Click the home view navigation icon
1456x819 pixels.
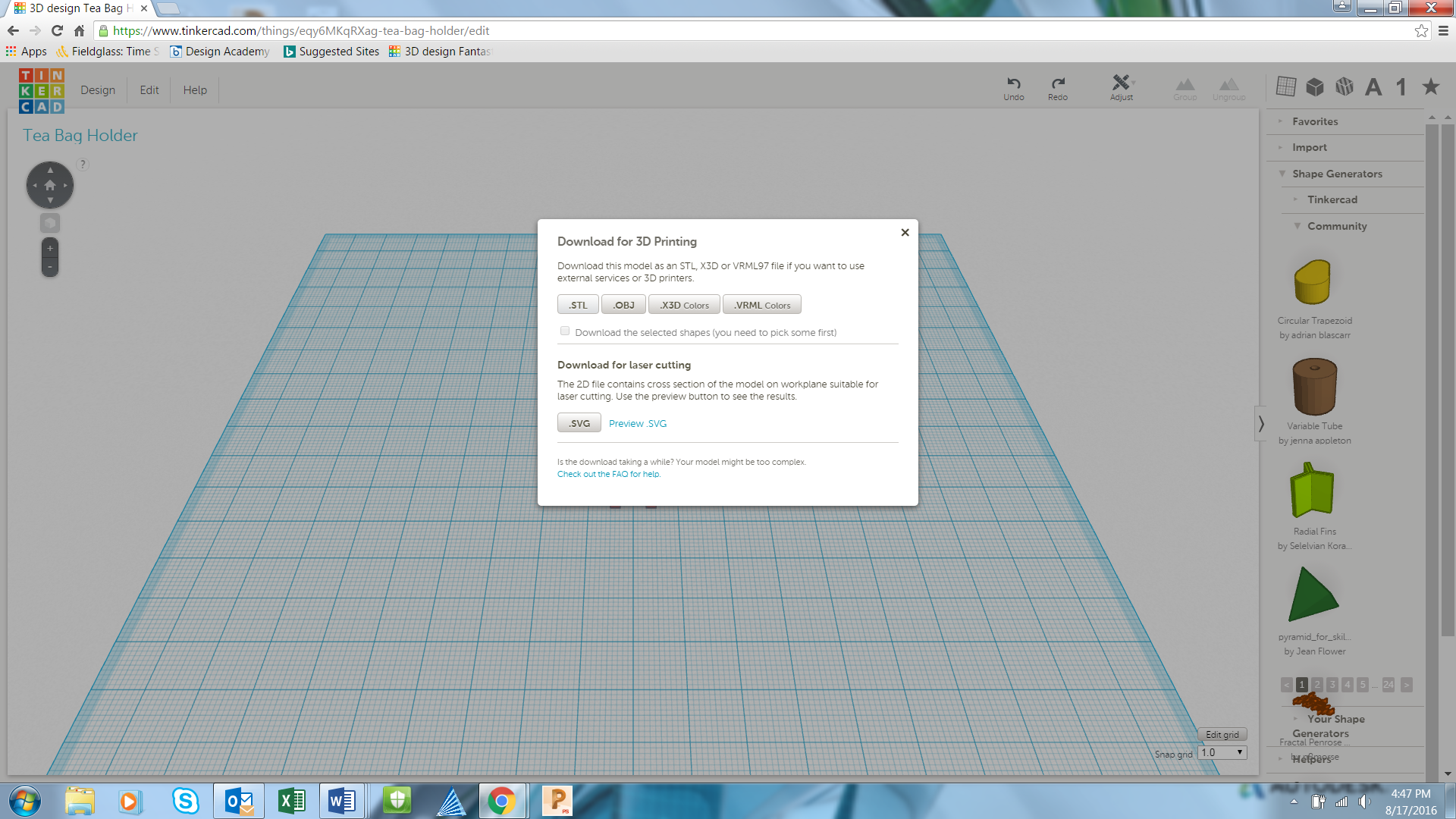[50, 185]
